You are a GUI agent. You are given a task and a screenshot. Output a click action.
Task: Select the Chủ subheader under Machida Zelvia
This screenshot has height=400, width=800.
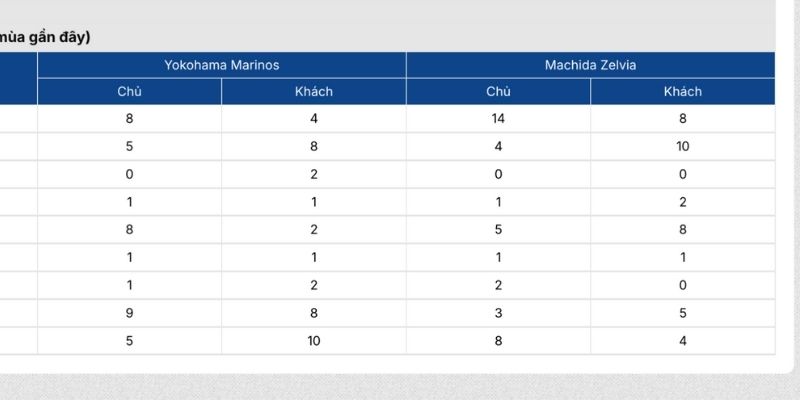tap(498, 91)
